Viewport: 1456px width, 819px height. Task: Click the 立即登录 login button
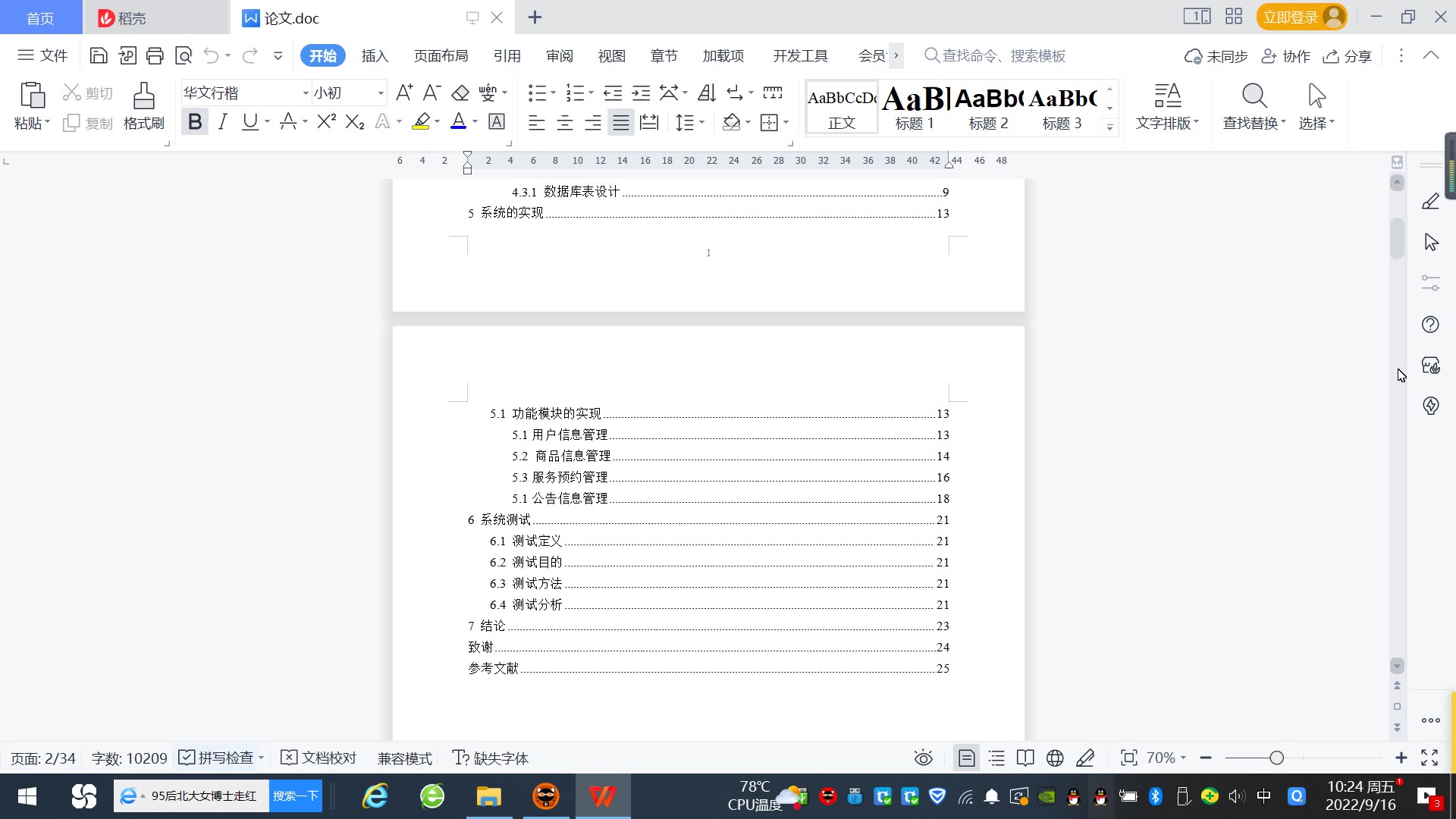[x=1291, y=17]
